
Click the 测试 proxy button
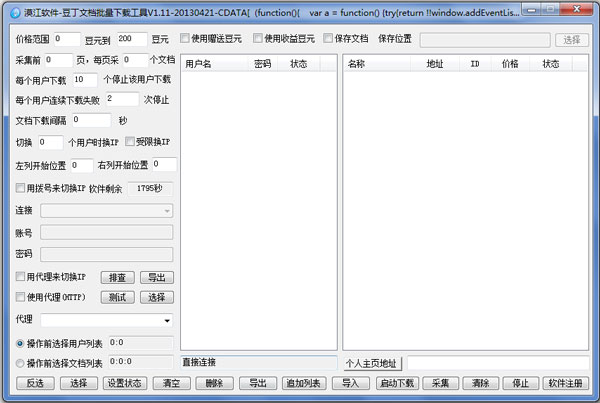(117, 297)
